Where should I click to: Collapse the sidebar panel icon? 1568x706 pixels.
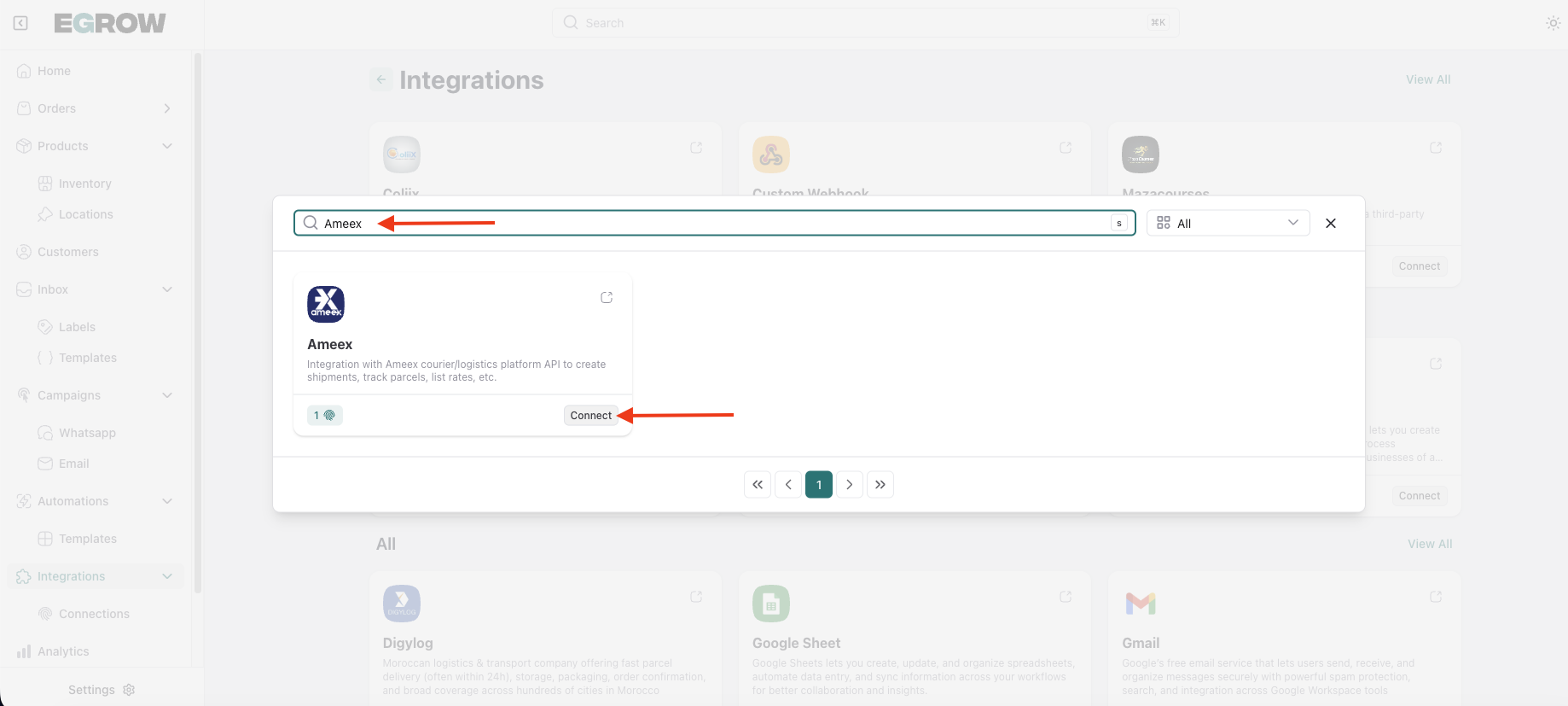[20, 23]
